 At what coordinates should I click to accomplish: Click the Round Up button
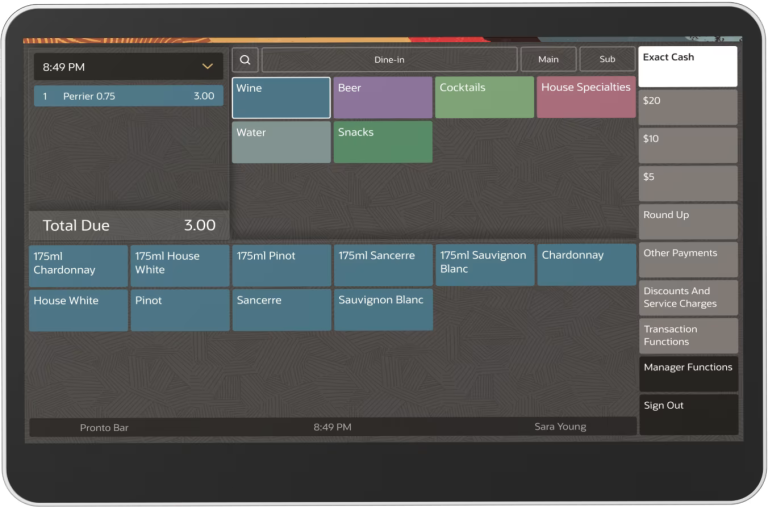tap(688, 221)
